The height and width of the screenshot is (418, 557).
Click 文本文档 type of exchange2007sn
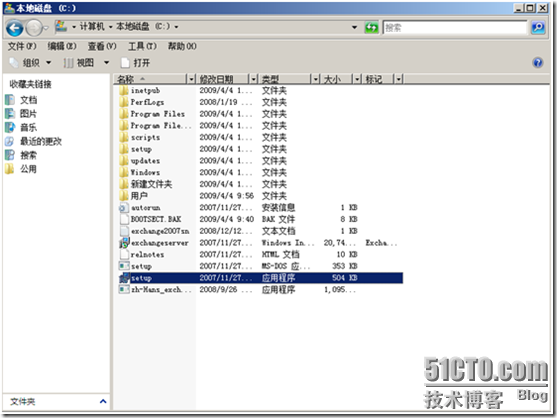[278, 231]
